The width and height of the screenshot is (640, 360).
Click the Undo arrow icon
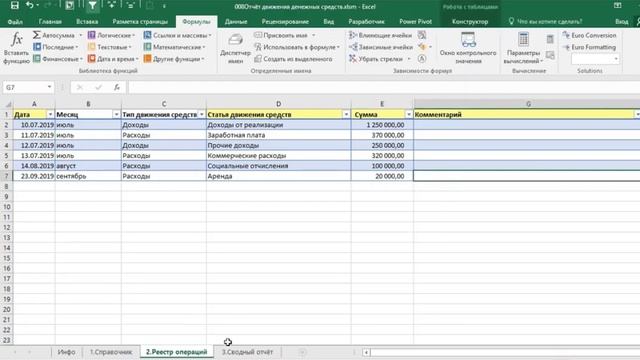(30, 5)
